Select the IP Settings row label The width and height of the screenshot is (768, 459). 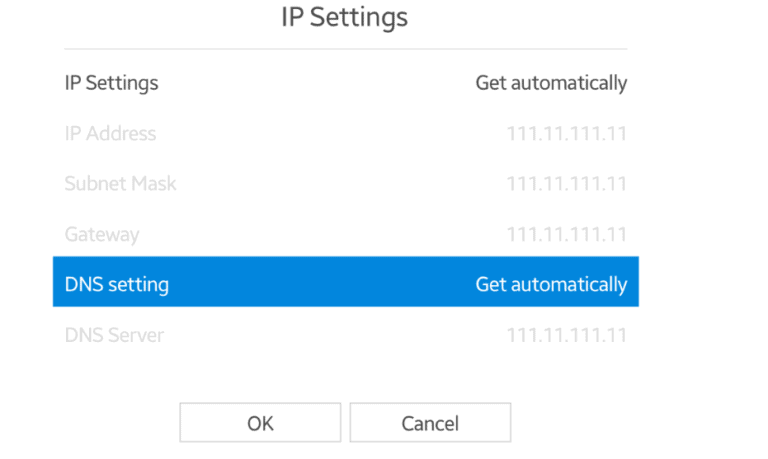[111, 83]
